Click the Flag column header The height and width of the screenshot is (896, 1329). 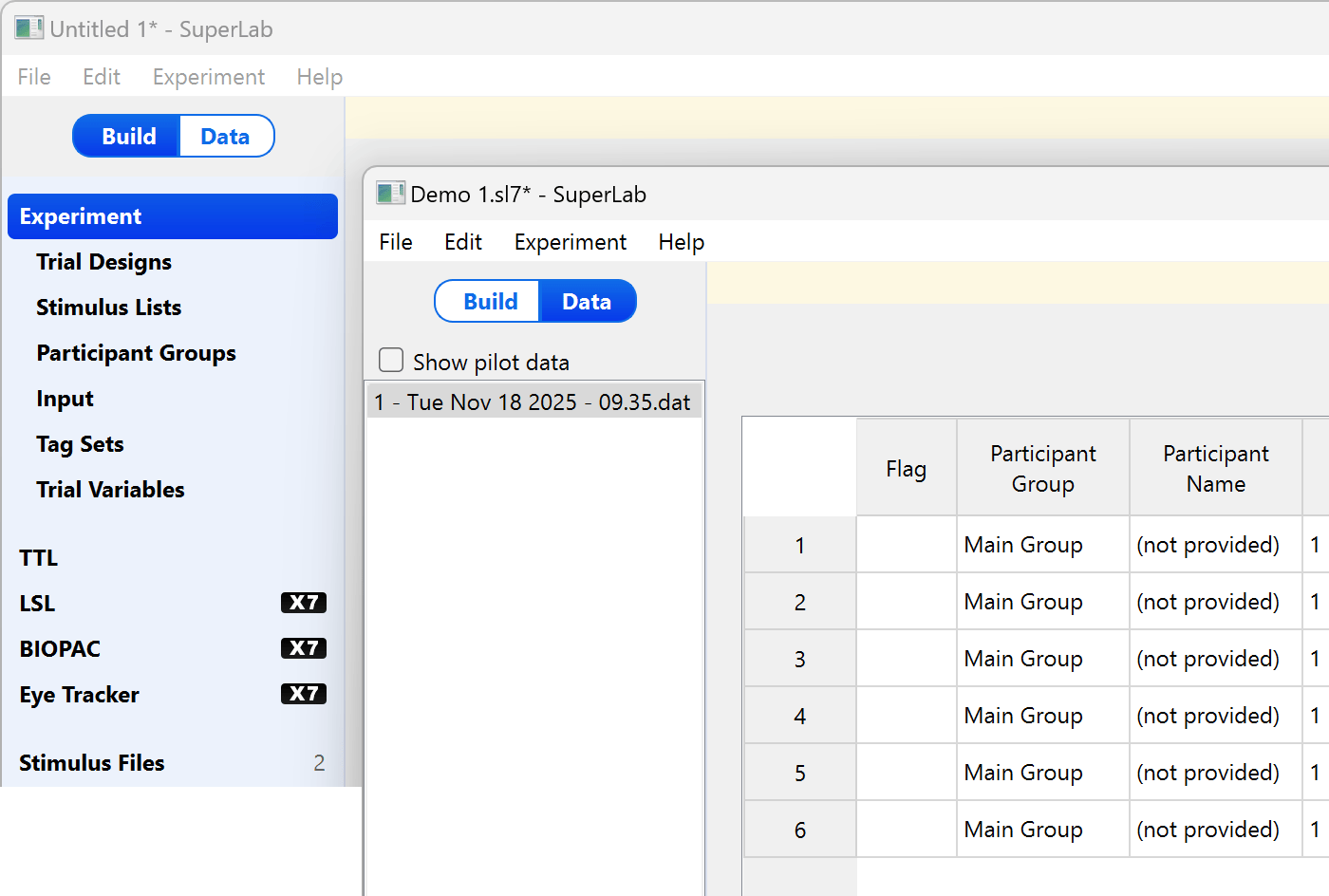[906, 469]
